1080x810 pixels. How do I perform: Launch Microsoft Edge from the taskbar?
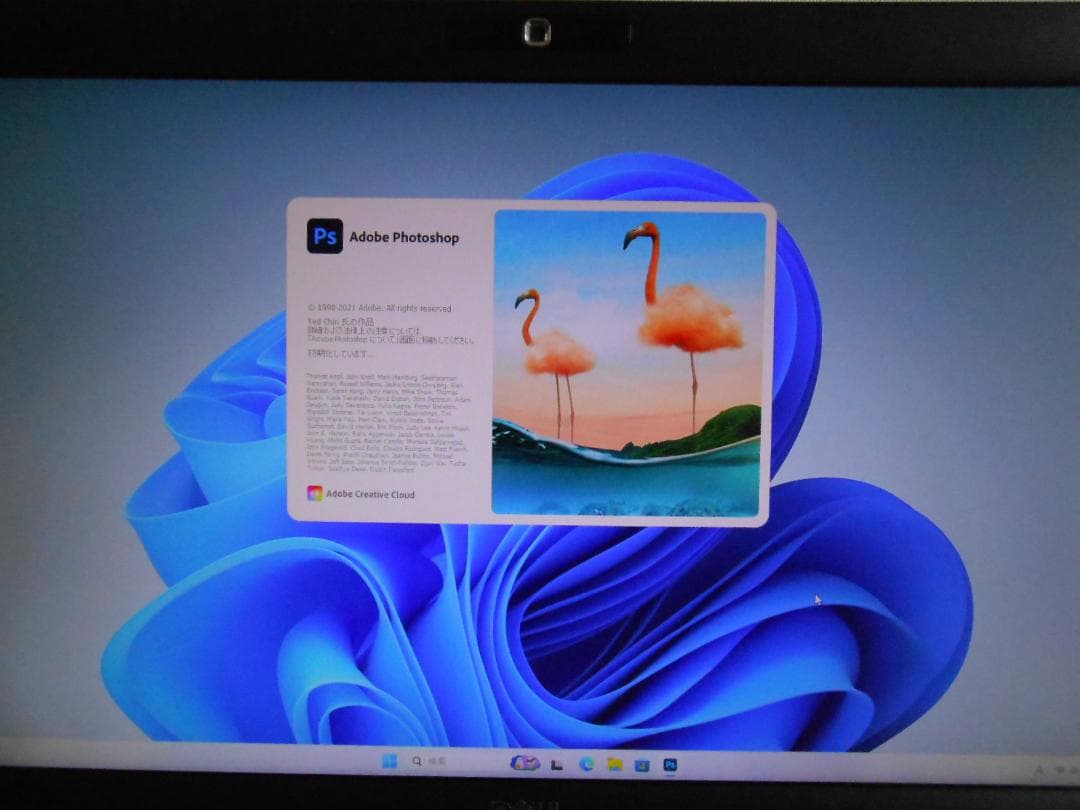585,762
